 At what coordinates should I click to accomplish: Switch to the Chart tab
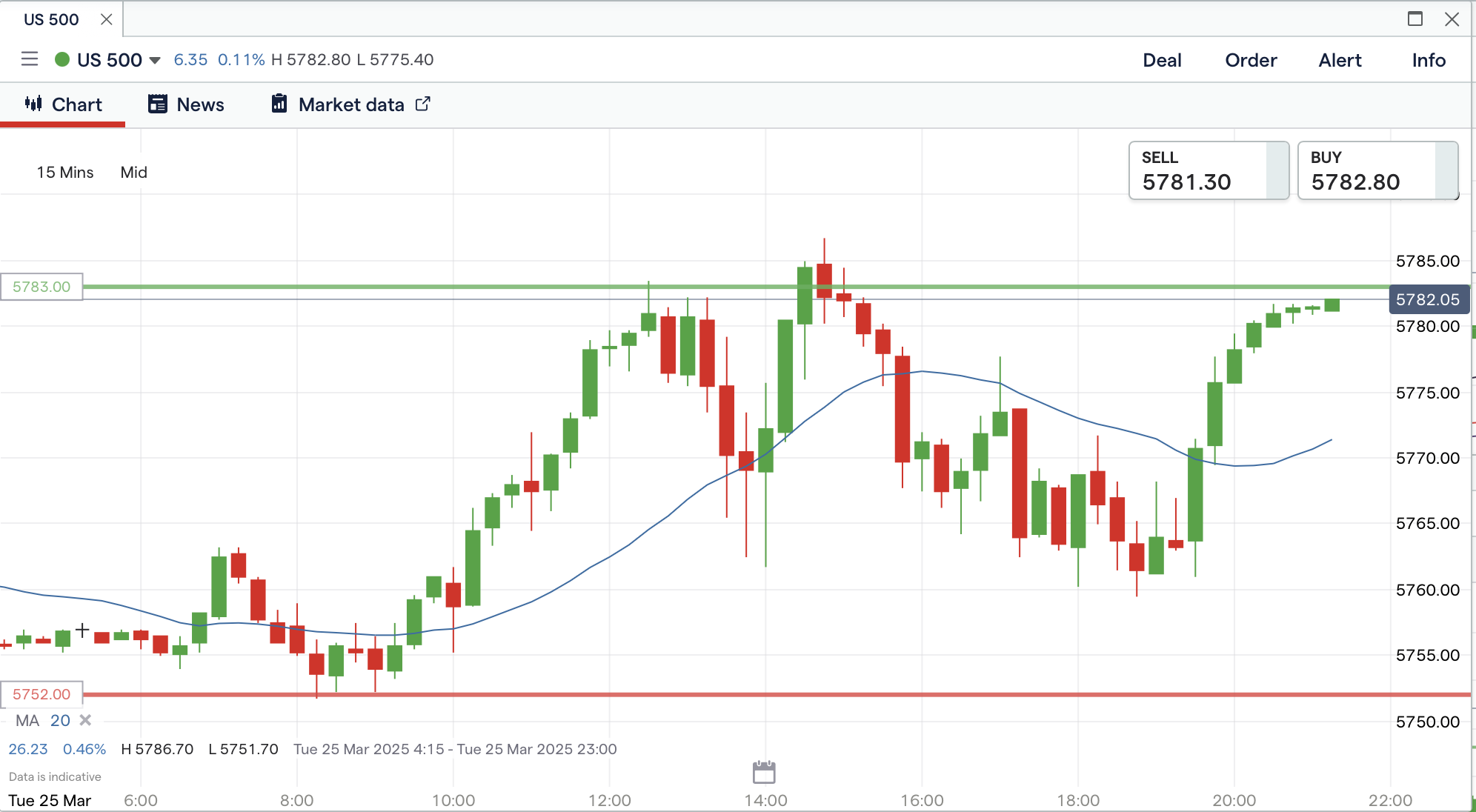coord(63,104)
